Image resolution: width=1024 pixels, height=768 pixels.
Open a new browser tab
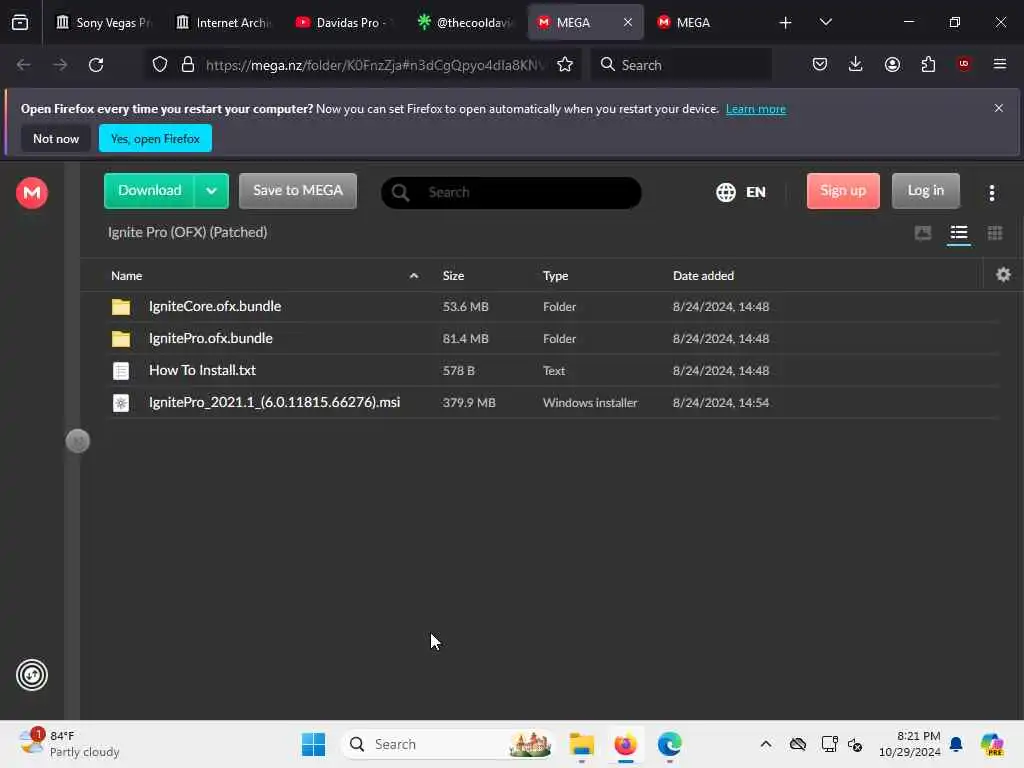point(785,23)
